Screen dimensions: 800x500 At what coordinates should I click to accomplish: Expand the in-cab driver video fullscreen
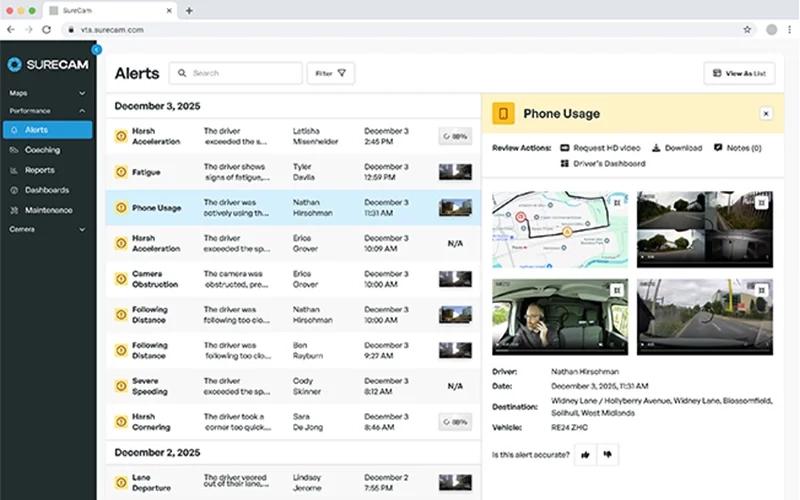[617, 290]
